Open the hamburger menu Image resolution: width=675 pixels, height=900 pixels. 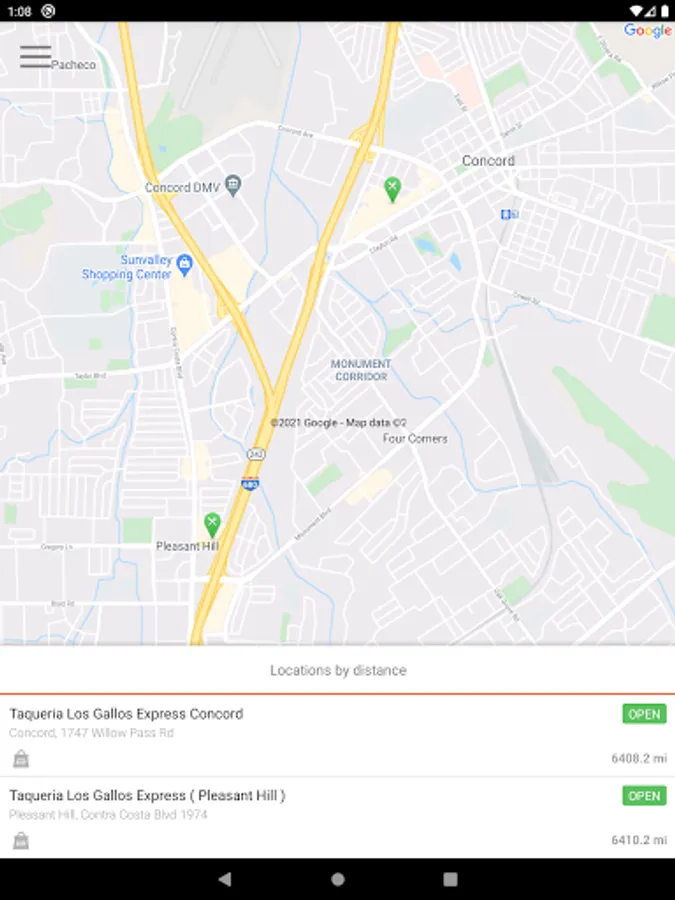[36, 57]
